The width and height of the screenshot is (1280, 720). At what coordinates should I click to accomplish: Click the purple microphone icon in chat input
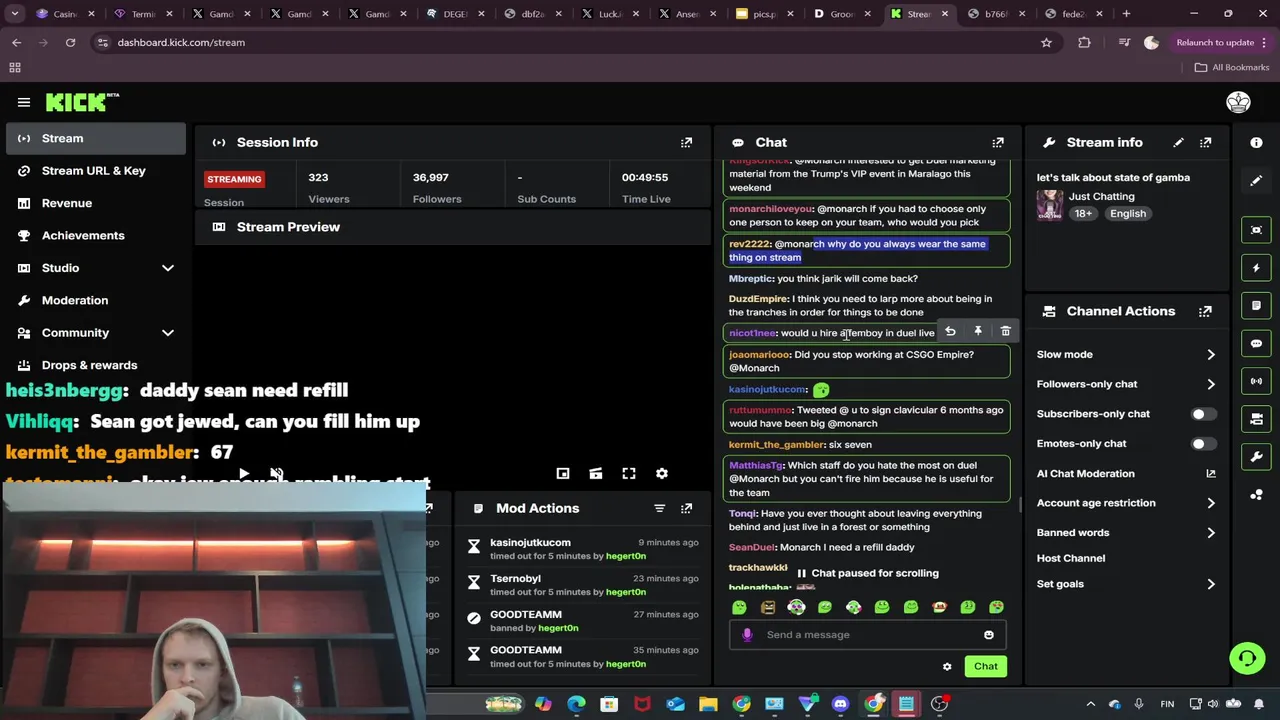coord(747,634)
